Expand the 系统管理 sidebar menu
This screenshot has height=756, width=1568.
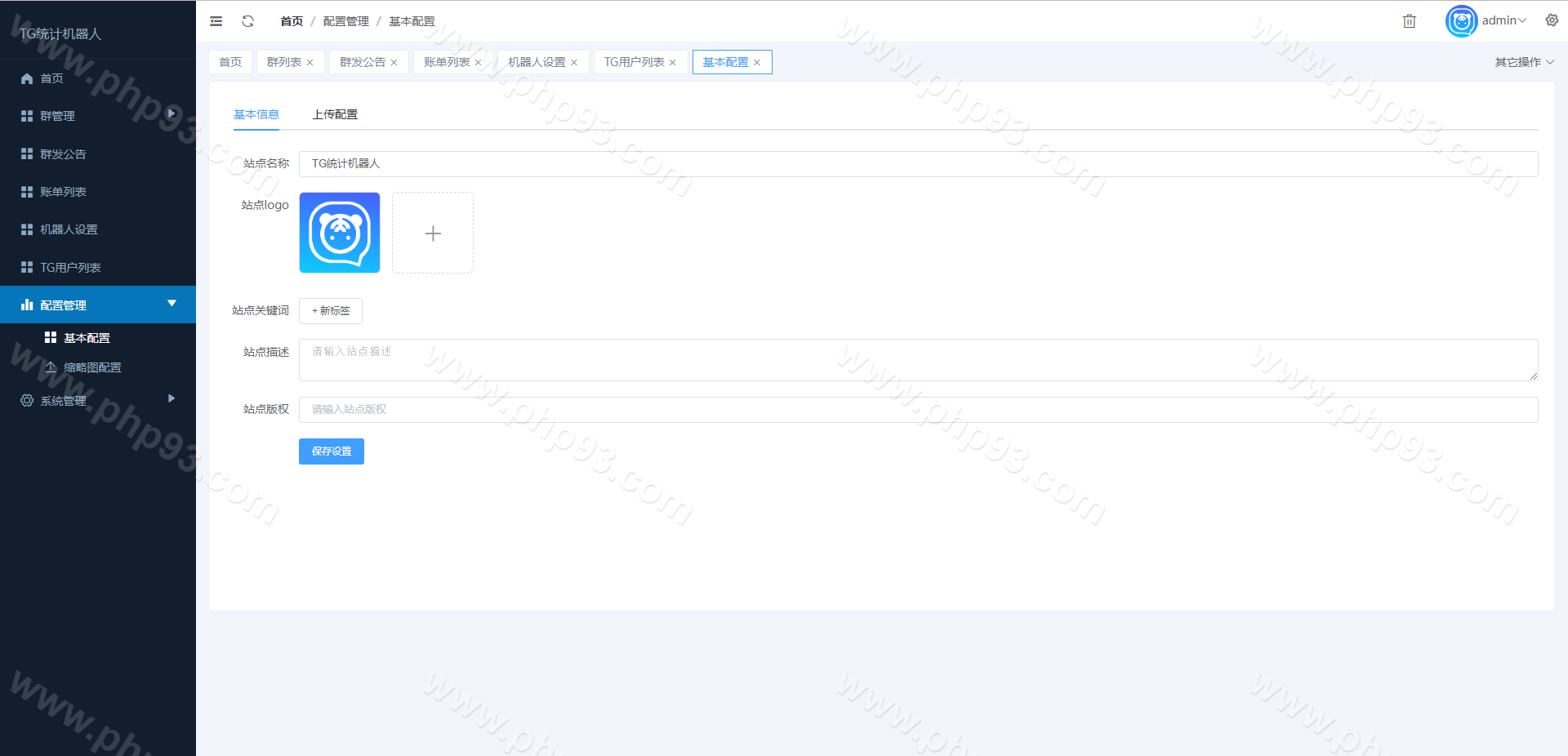98,400
